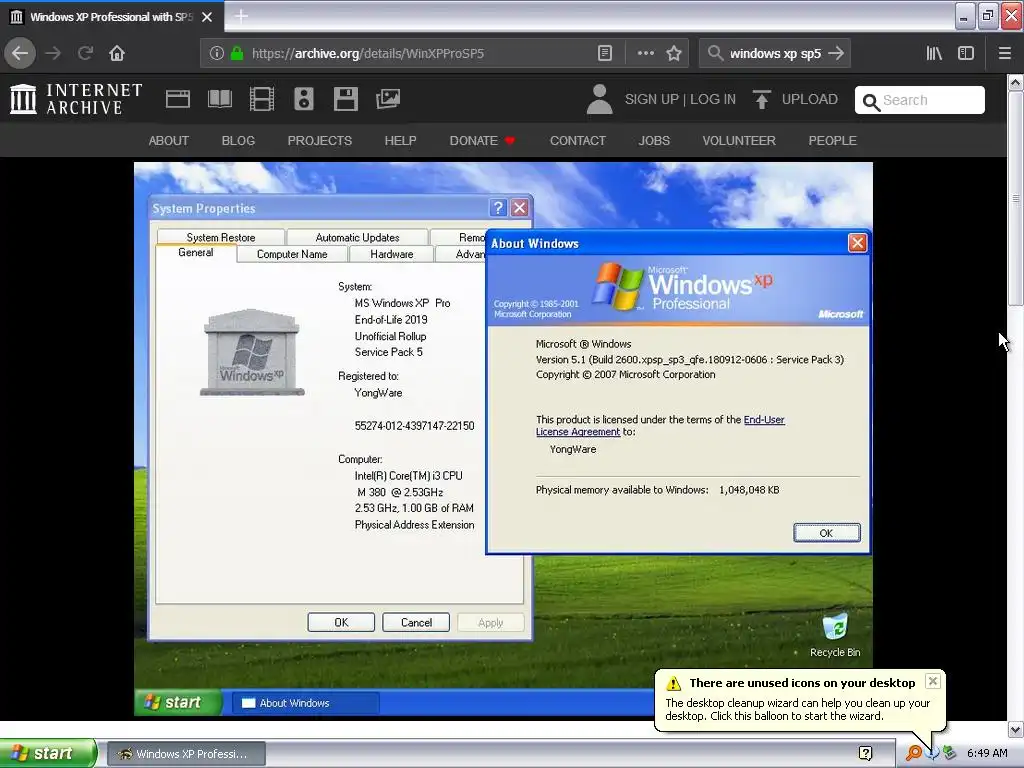Go back using browser back arrow
This screenshot has width=1024, height=768.
20,54
